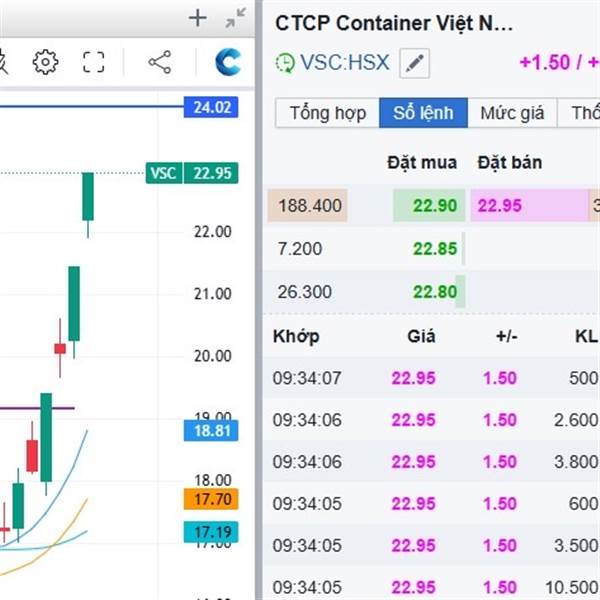Viewport: 600px width, 600px height.
Task: Select bid price 22.85
Action: click(x=435, y=249)
